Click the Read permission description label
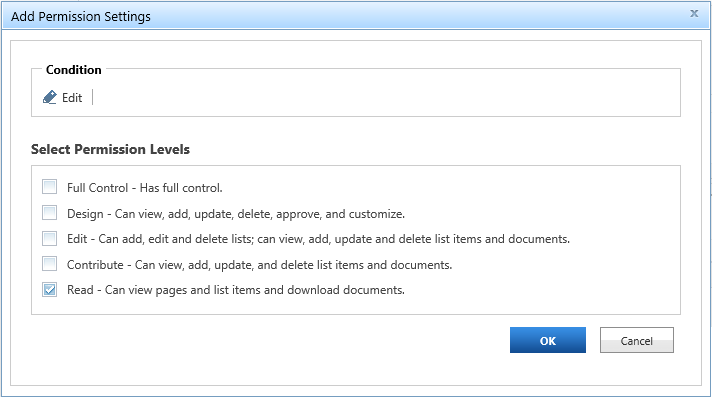This screenshot has height=397, width=712. pos(236,290)
